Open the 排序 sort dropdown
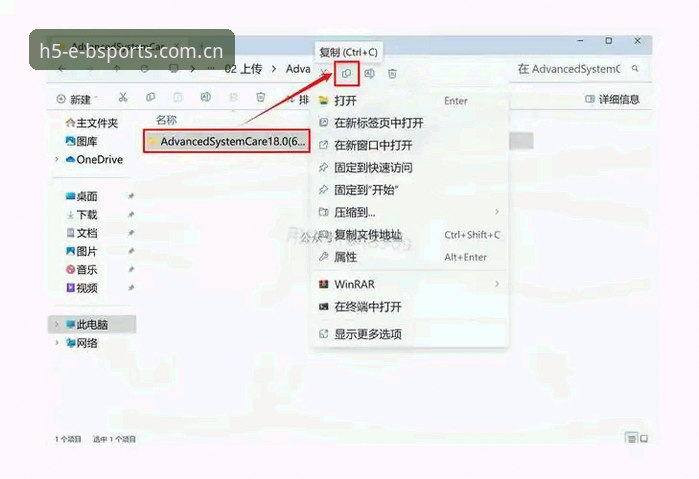Screen dimensions: 699x479 297,99
